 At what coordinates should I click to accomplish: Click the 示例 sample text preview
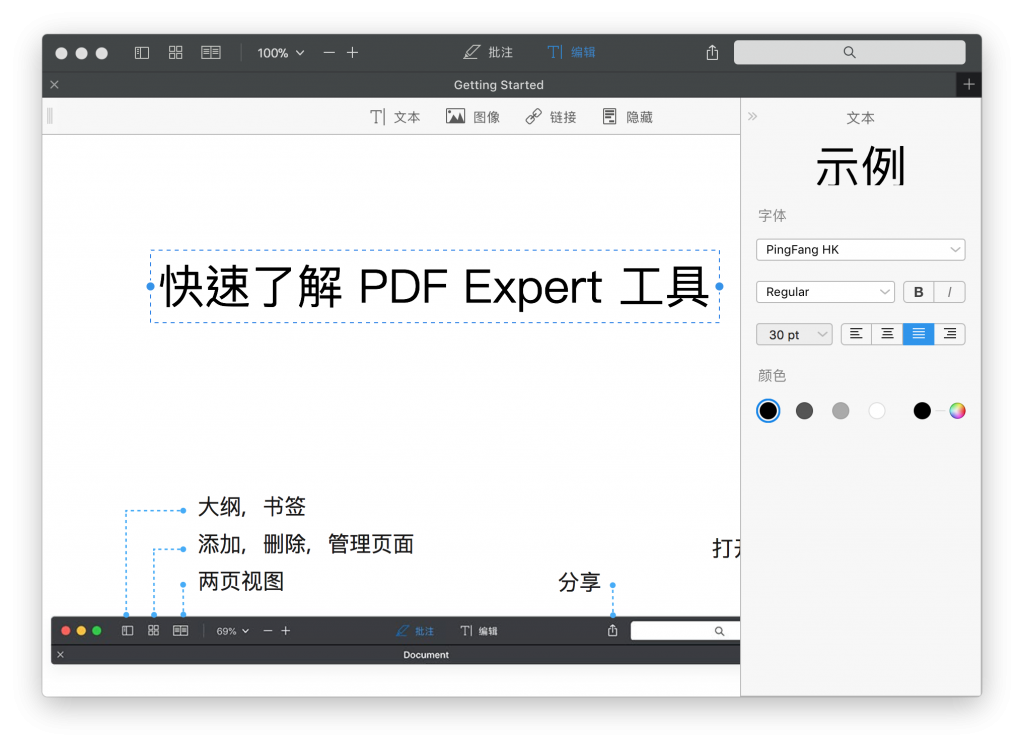point(861,167)
